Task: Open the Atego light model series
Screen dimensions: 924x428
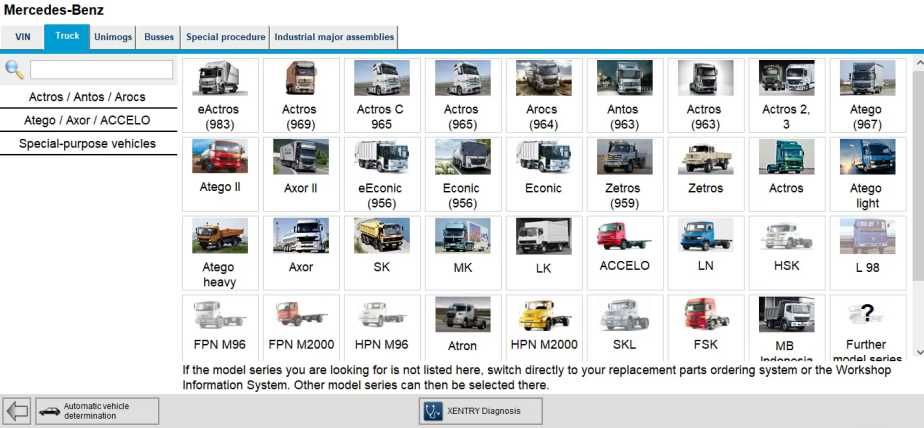Action: [868, 174]
